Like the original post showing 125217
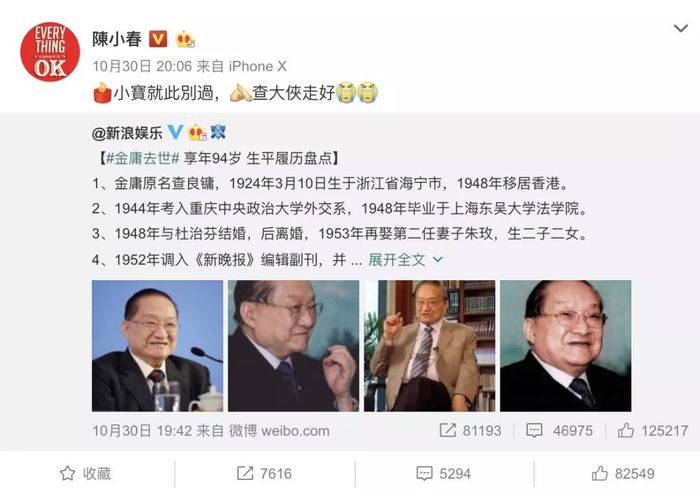 click(x=652, y=430)
